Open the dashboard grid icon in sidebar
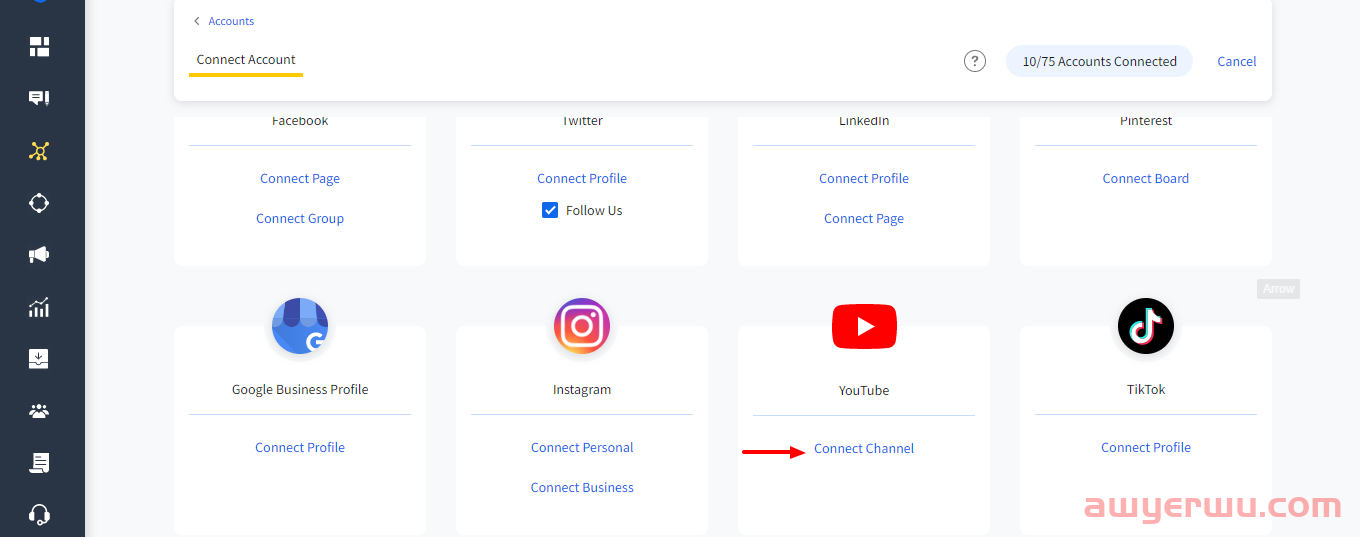The height and width of the screenshot is (537, 1360). [39, 46]
